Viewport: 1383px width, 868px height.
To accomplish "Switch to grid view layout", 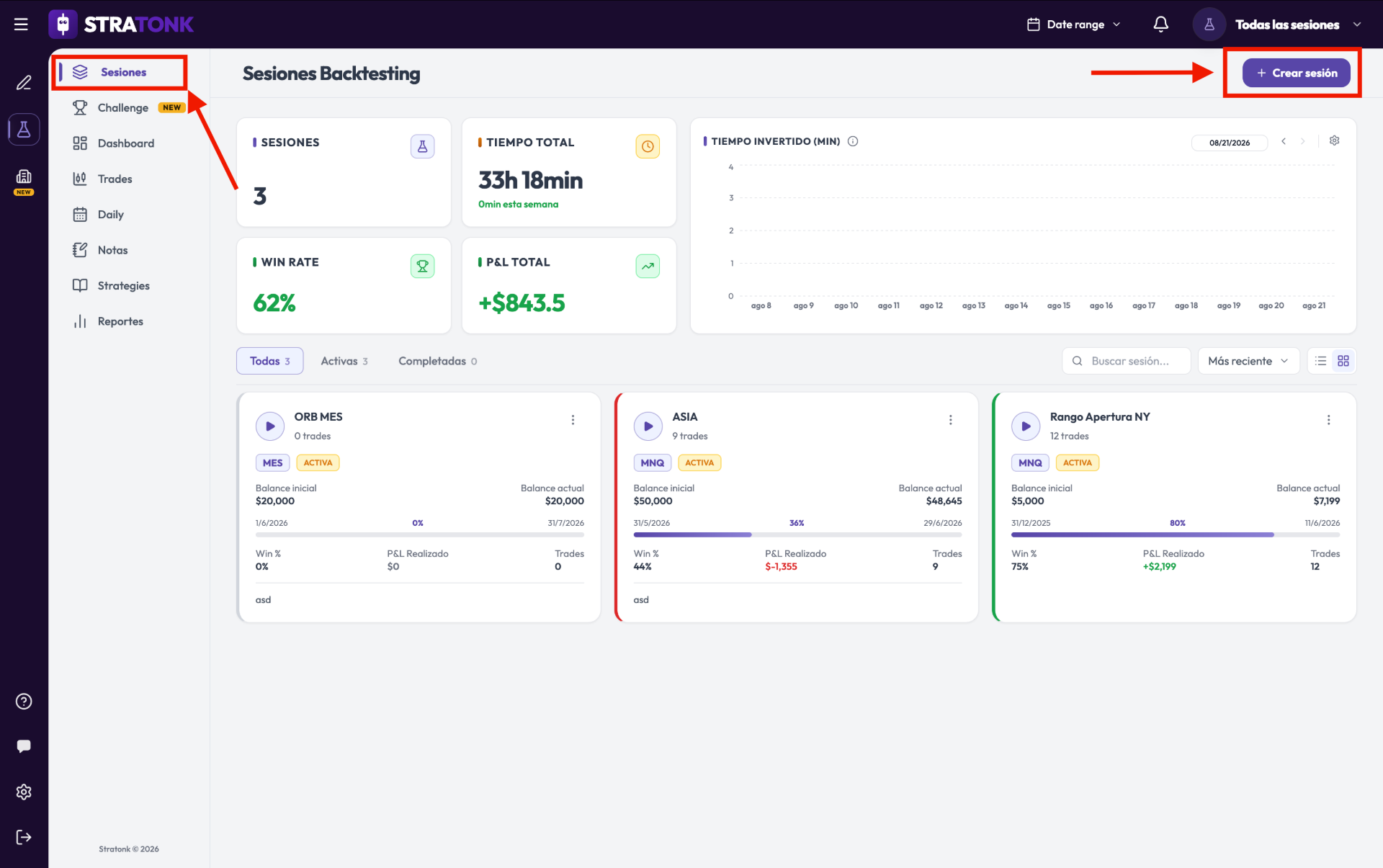I will coord(1343,361).
